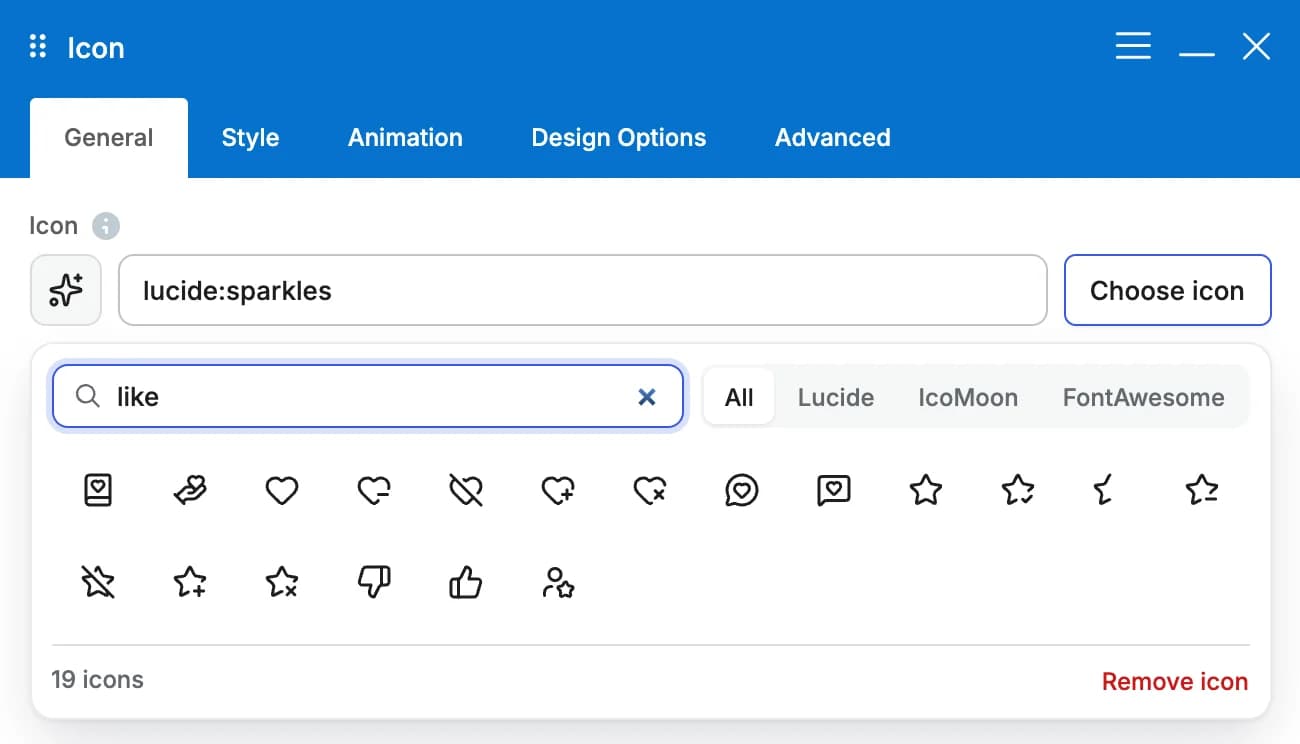Go to the Animation tab
This screenshot has height=744, width=1300.
click(x=405, y=138)
